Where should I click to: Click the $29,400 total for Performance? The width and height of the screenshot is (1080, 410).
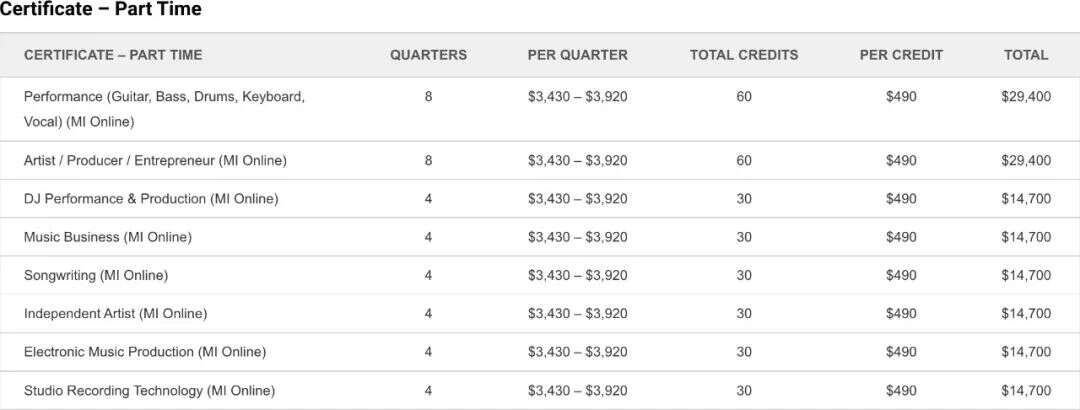click(1026, 97)
